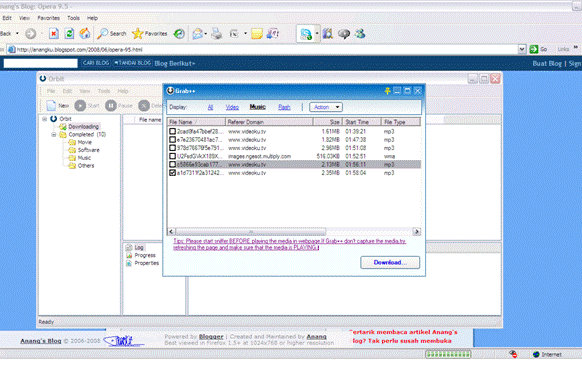Collapse the Completed tree node
This screenshot has height=374, width=582.
click(x=53, y=134)
